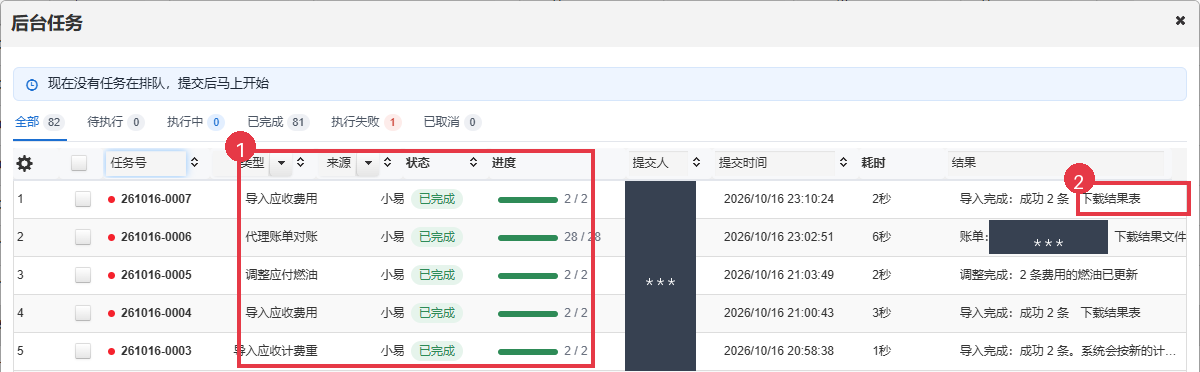Switch to the 已取消 tab
Image resolution: width=1200 pixels, height=372 pixels.
pyautogui.click(x=452, y=122)
